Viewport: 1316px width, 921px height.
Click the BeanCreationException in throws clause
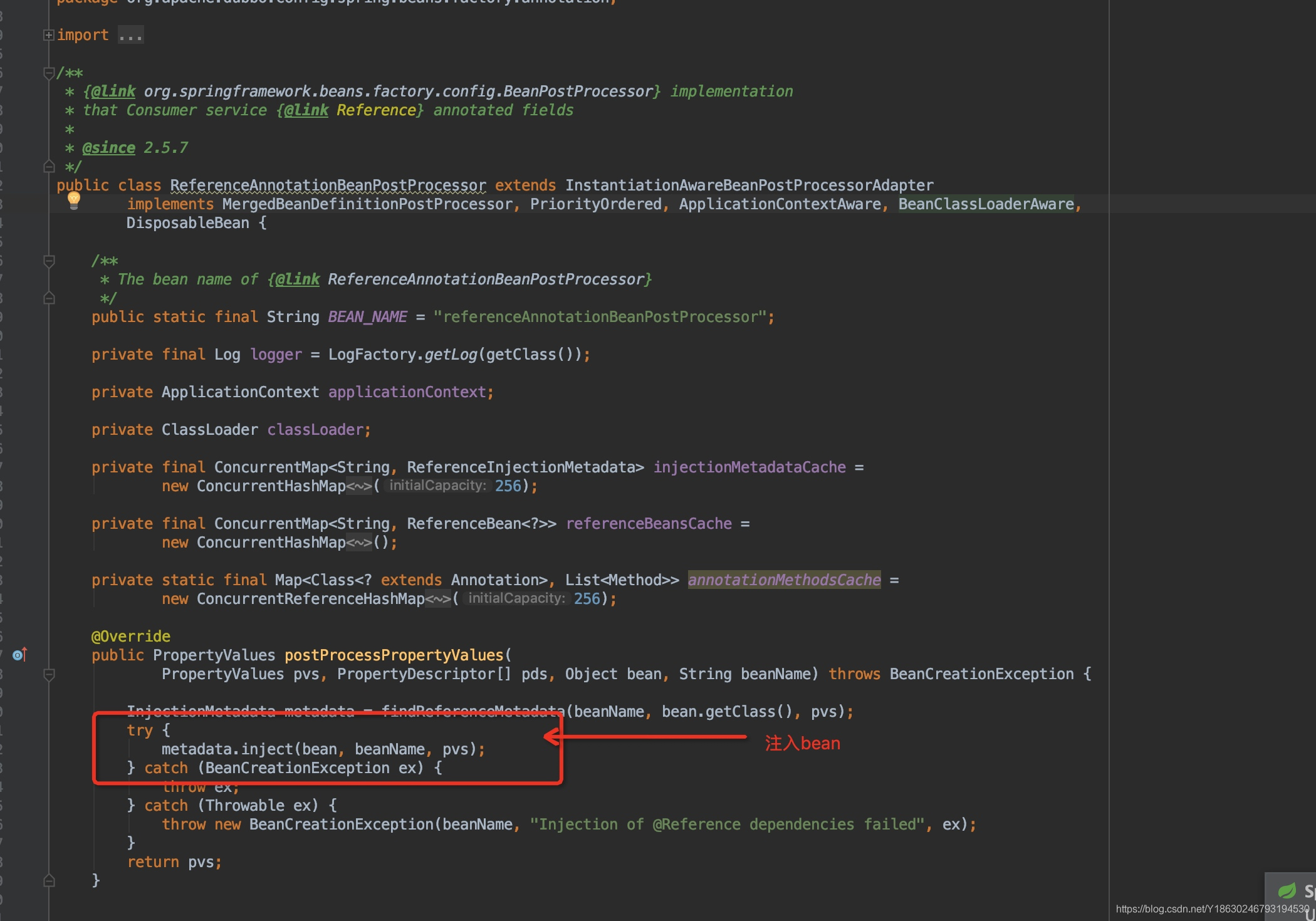point(982,674)
